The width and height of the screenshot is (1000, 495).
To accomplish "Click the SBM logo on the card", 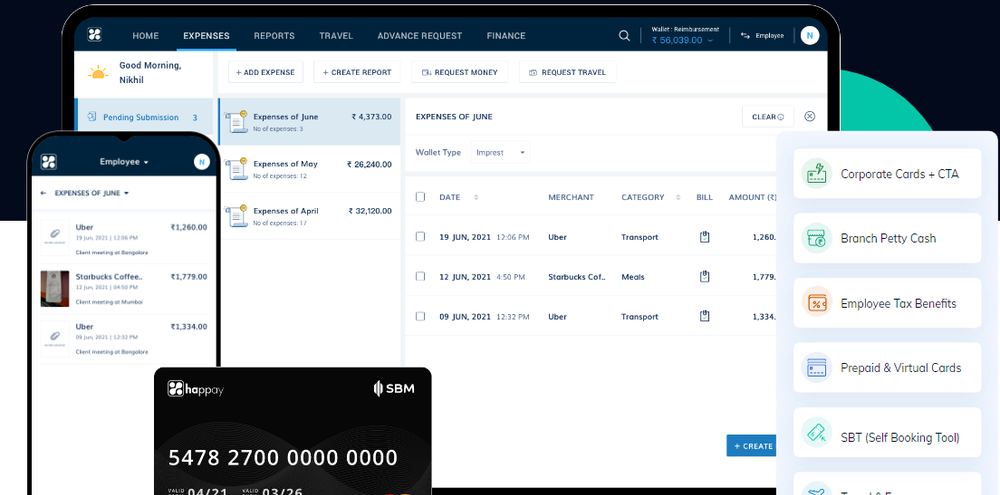I will [x=394, y=388].
